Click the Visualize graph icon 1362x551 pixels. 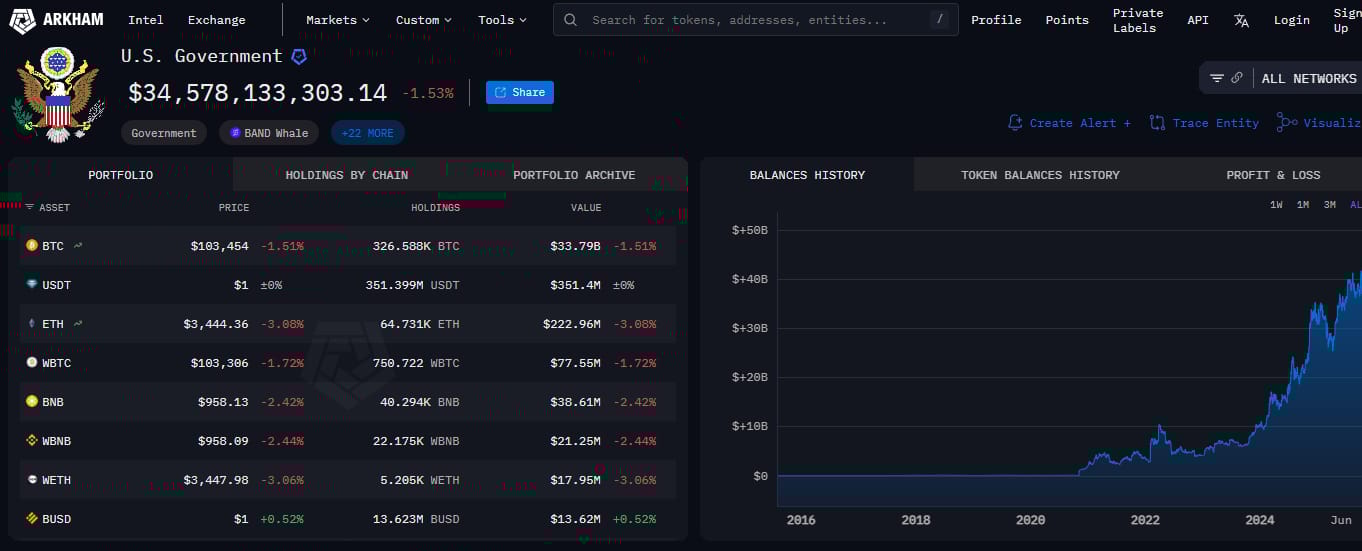click(x=1286, y=122)
